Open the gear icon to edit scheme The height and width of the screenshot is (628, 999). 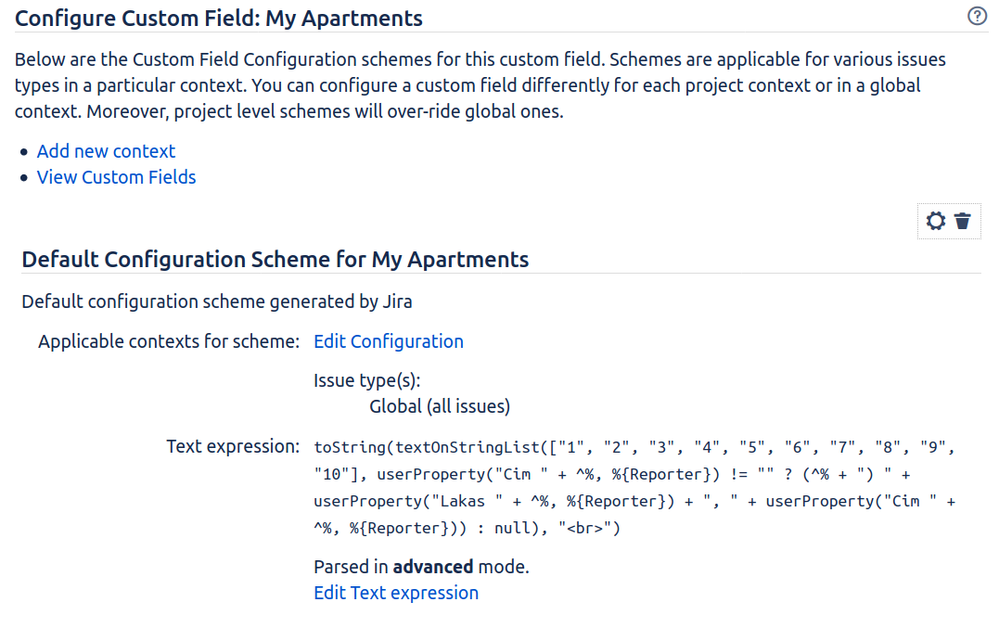(x=936, y=221)
